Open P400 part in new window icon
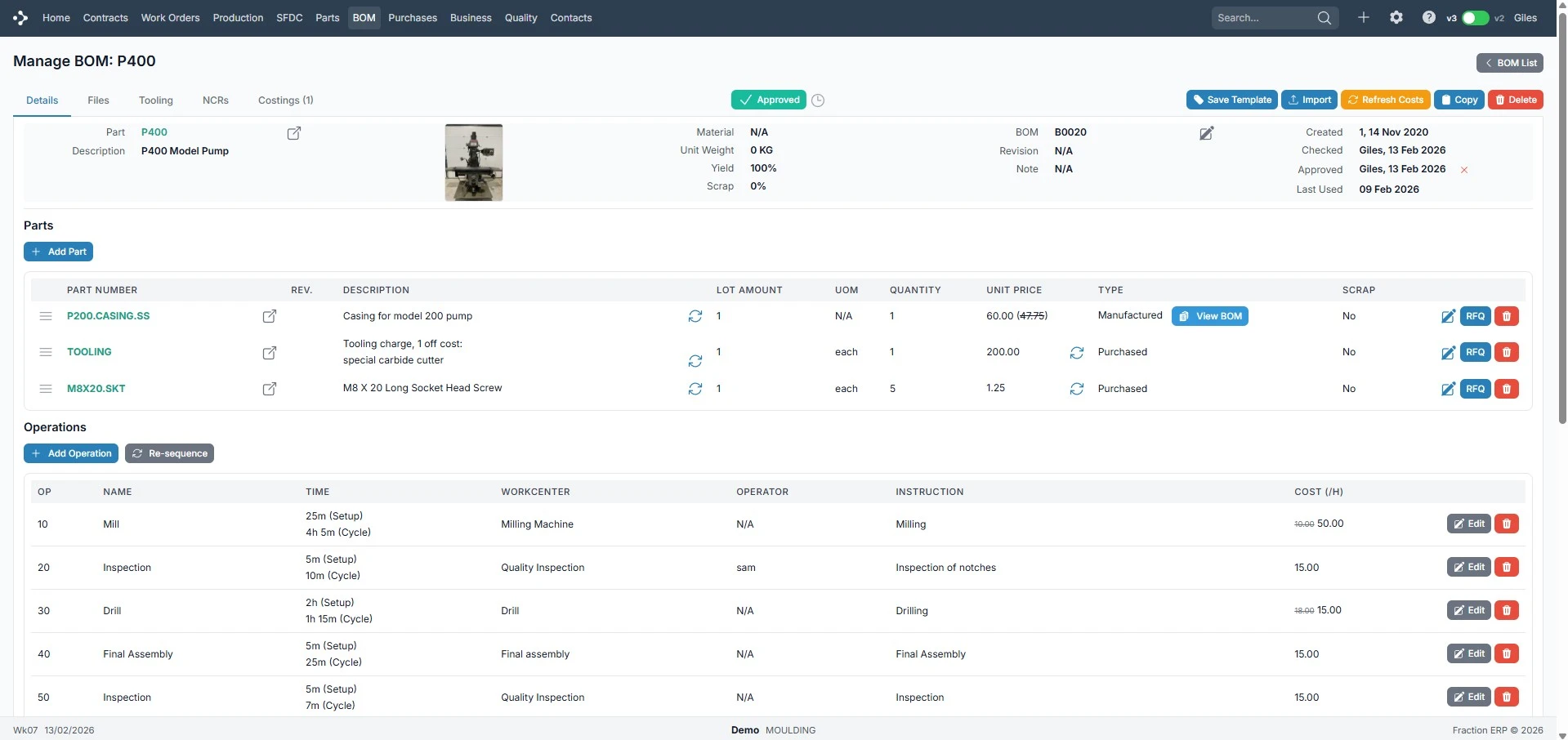The width and height of the screenshot is (1568, 740). coord(294,133)
